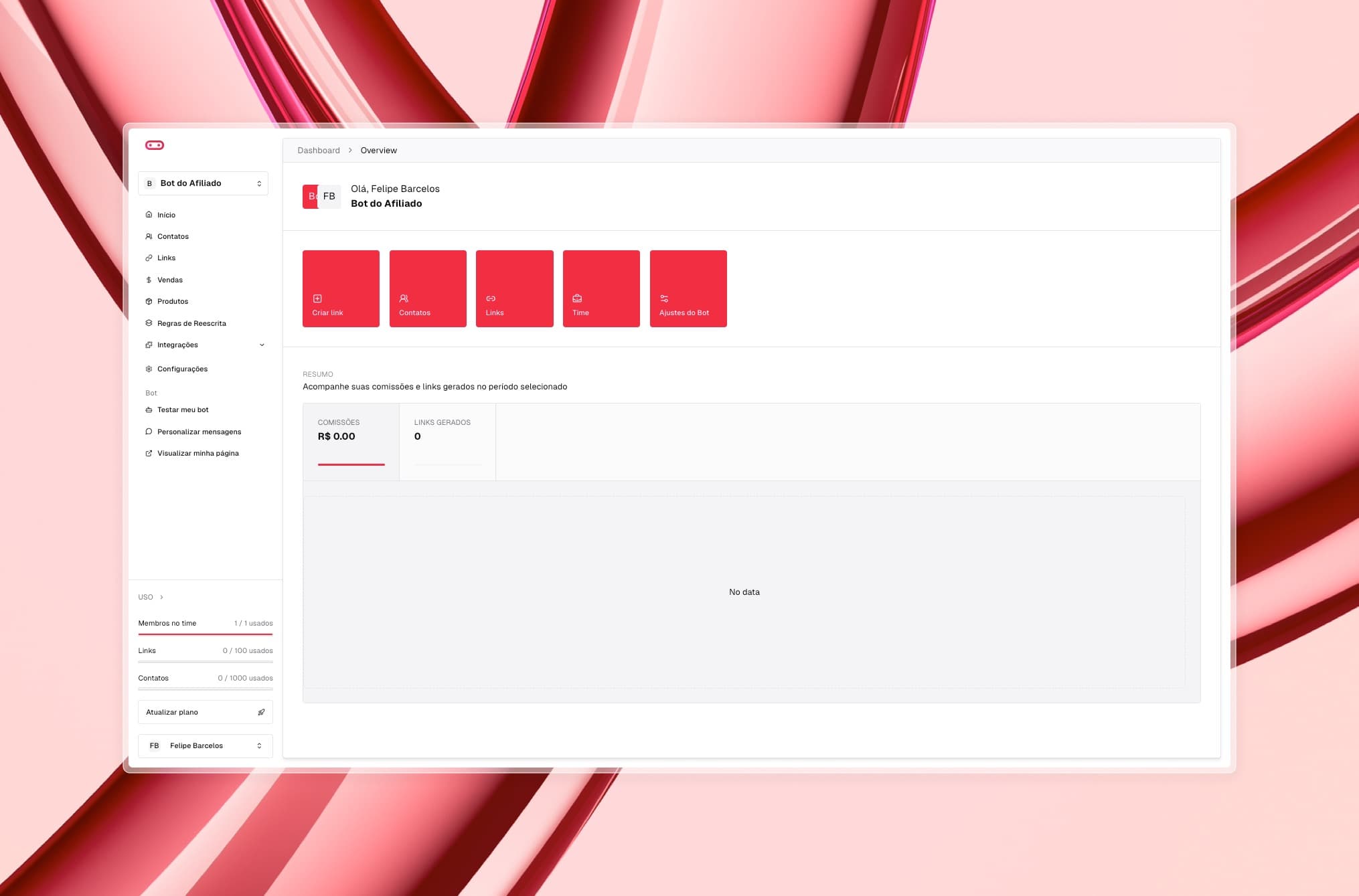Click the dollar icon beside Vendas
This screenshot has width=1359, height=896.
[x=149, y=280]
